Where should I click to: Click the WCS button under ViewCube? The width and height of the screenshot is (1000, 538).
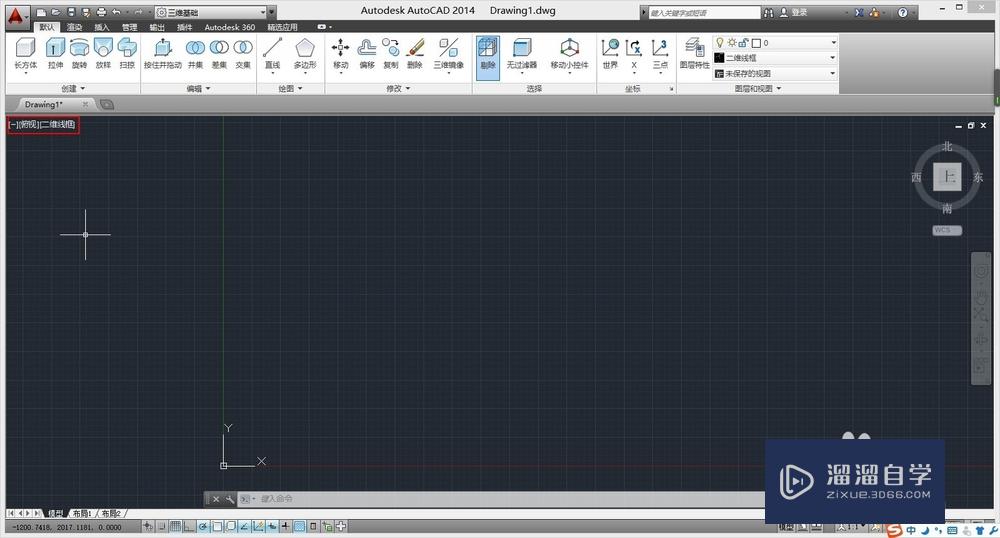(946, 230)
